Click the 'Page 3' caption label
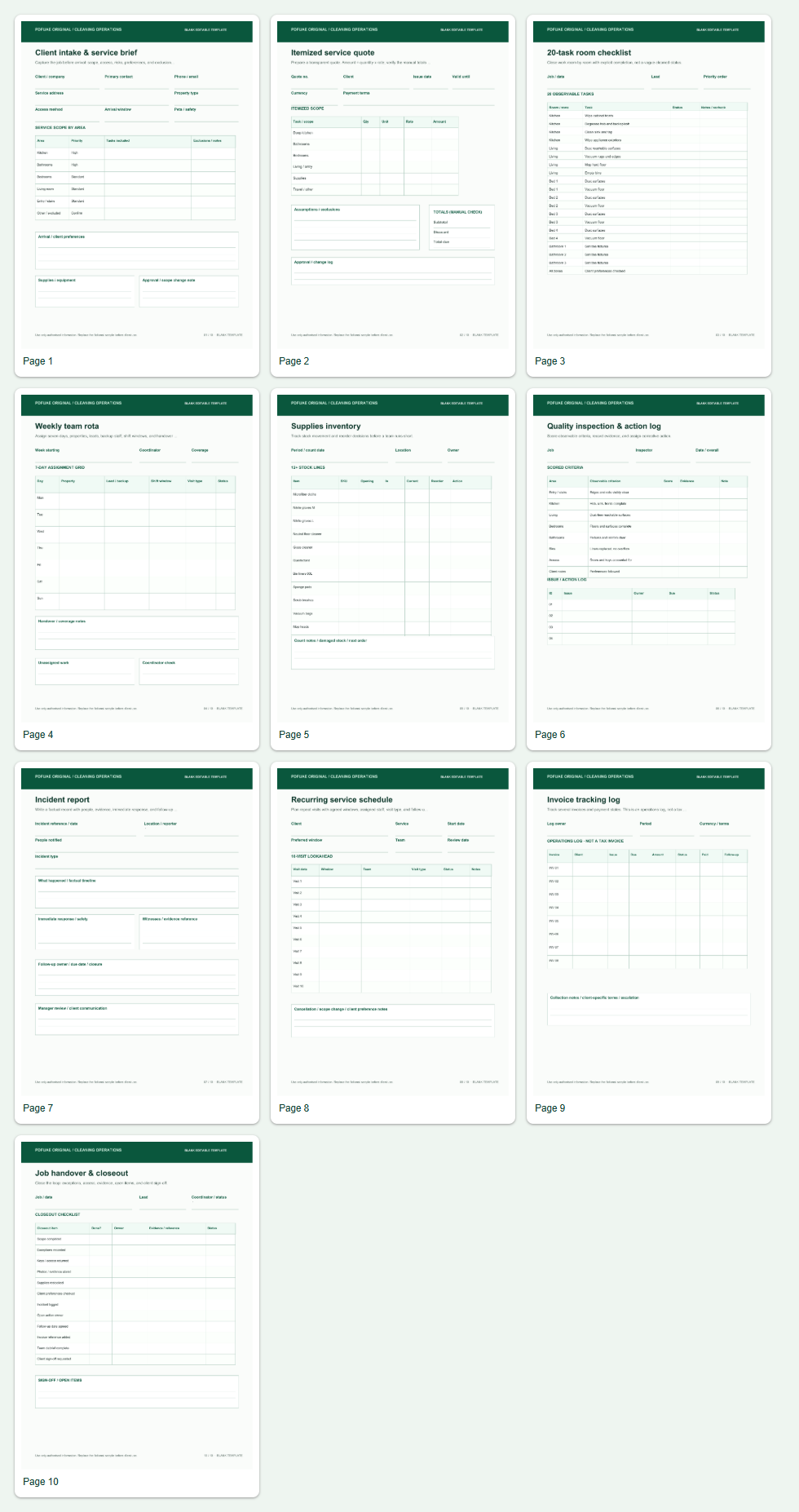Viewport: 799px width, 1512px height. click(x=550, y=361)
